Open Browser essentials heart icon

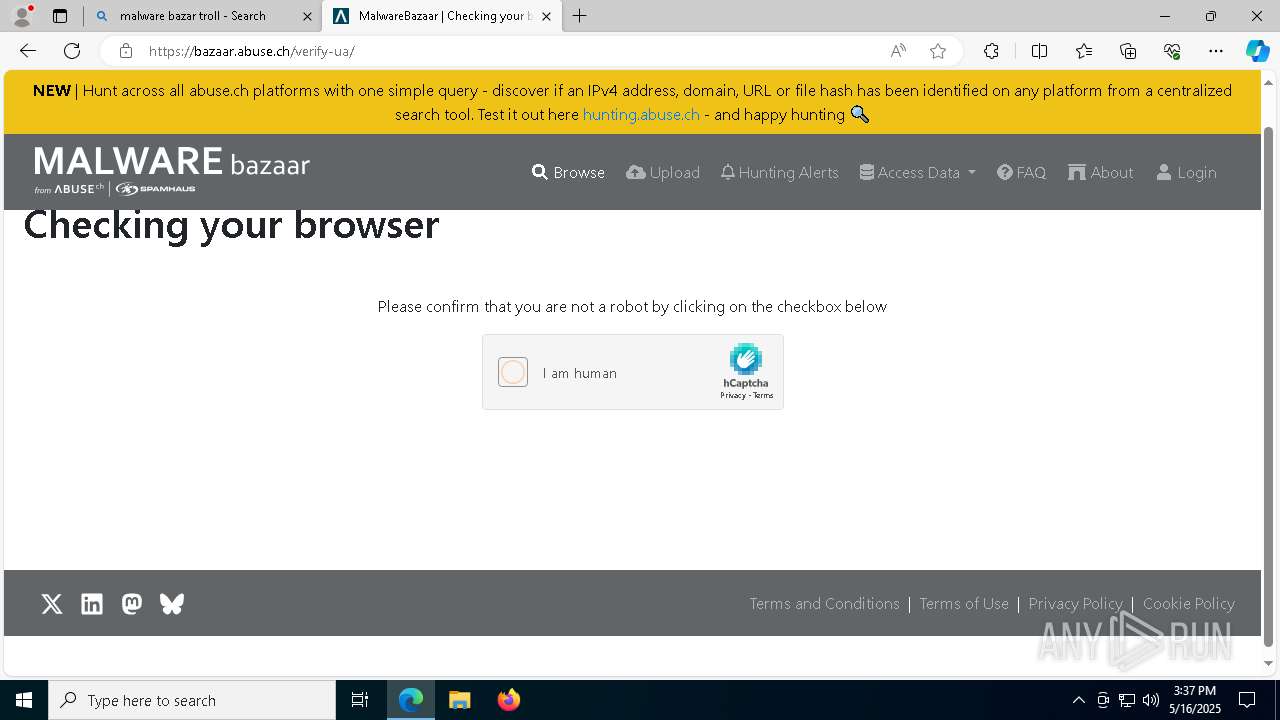coord(1172,51)
